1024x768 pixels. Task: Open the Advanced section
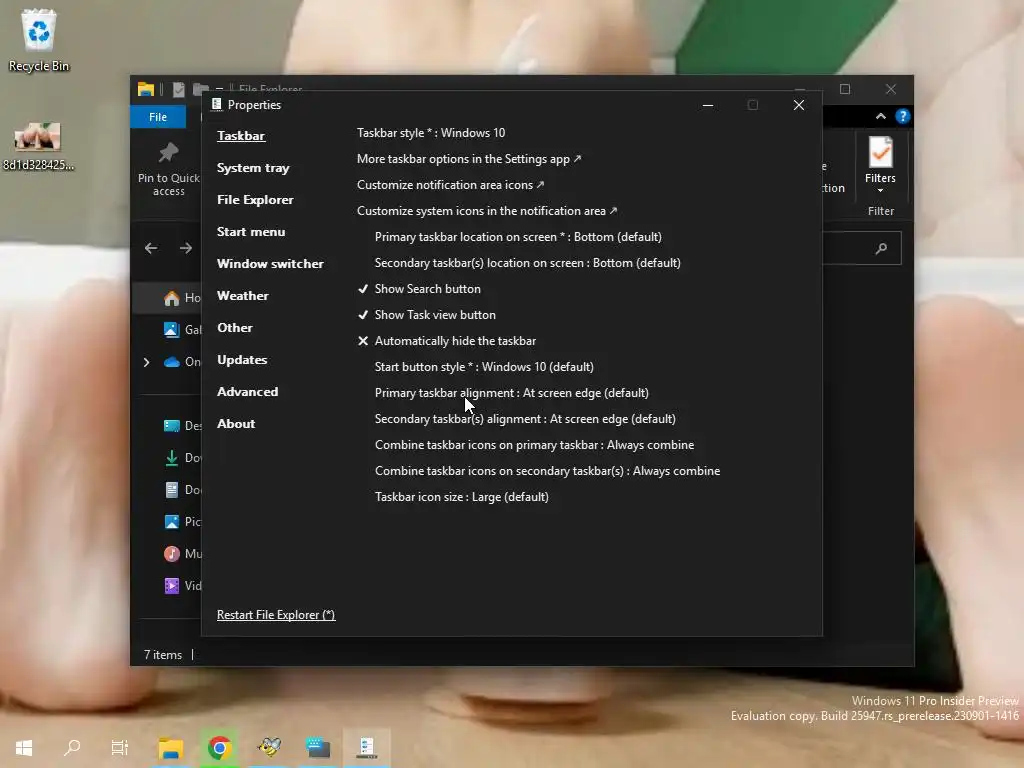[x=248, y=392]
